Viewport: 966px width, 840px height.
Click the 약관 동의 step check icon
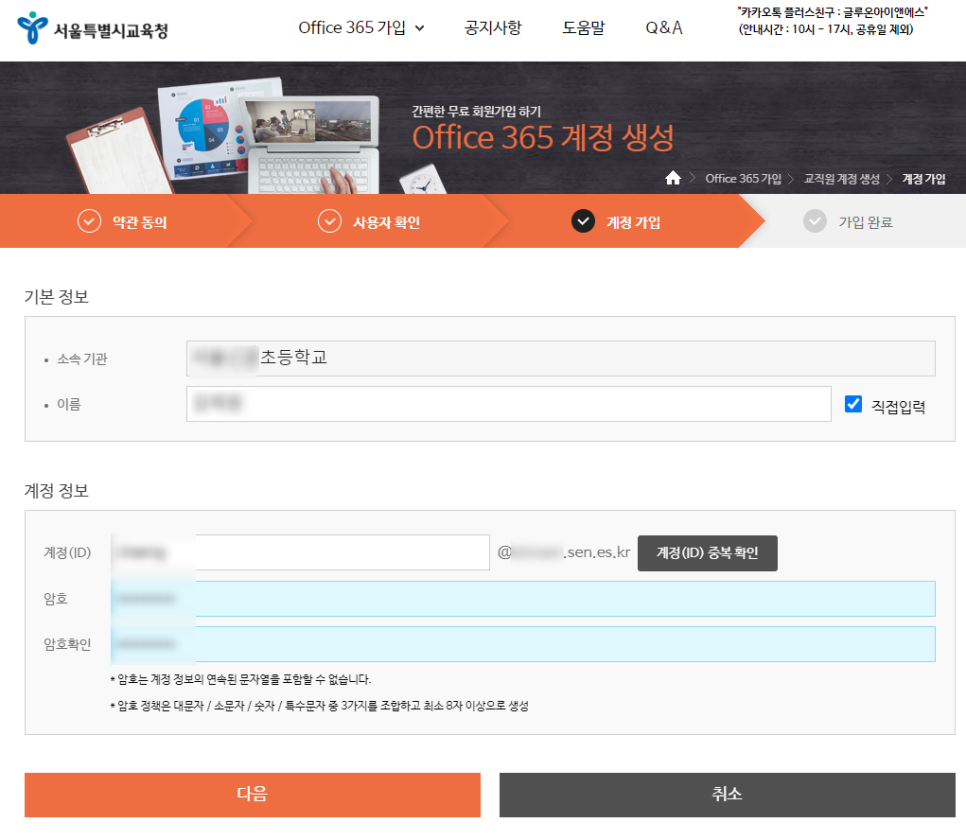(89, 221)
